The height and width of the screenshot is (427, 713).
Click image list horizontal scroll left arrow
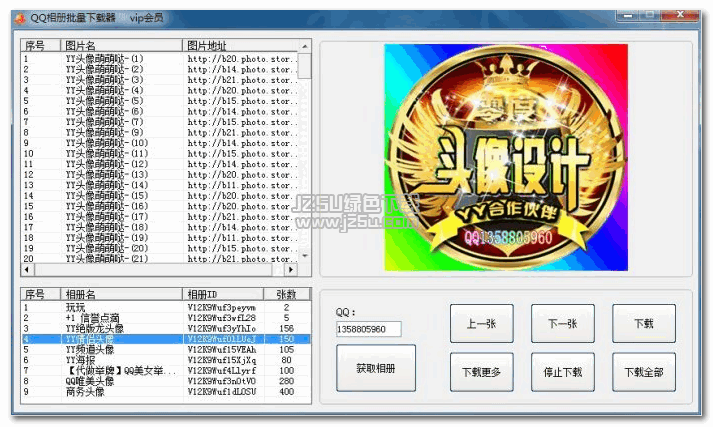[27, 270]
